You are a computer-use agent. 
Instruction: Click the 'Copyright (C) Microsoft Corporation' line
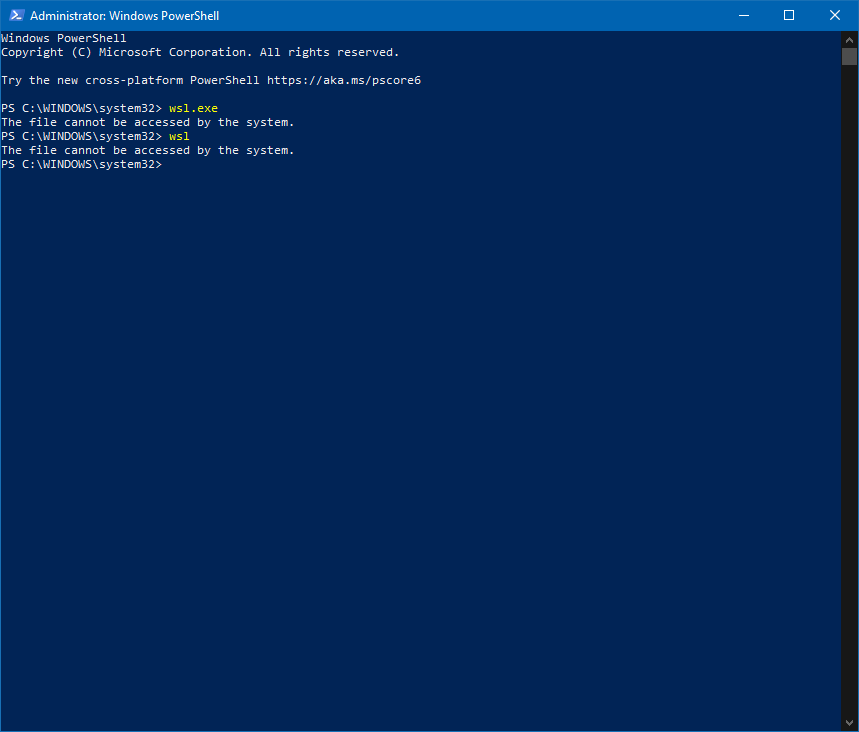coord(200,53)
